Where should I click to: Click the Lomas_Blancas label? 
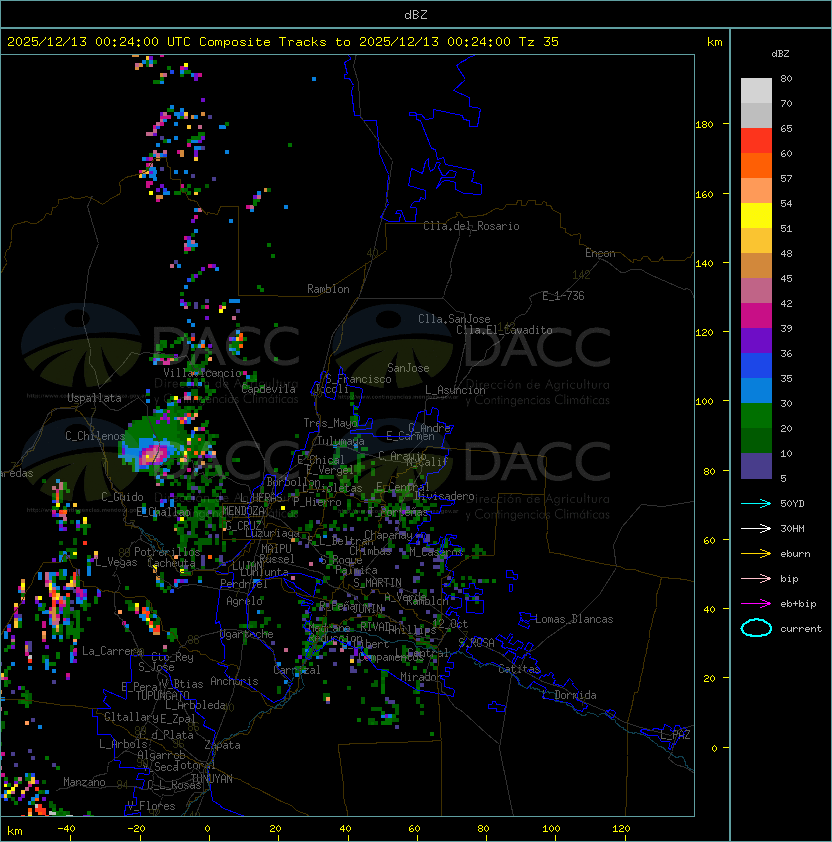click(x=574, y=619)
